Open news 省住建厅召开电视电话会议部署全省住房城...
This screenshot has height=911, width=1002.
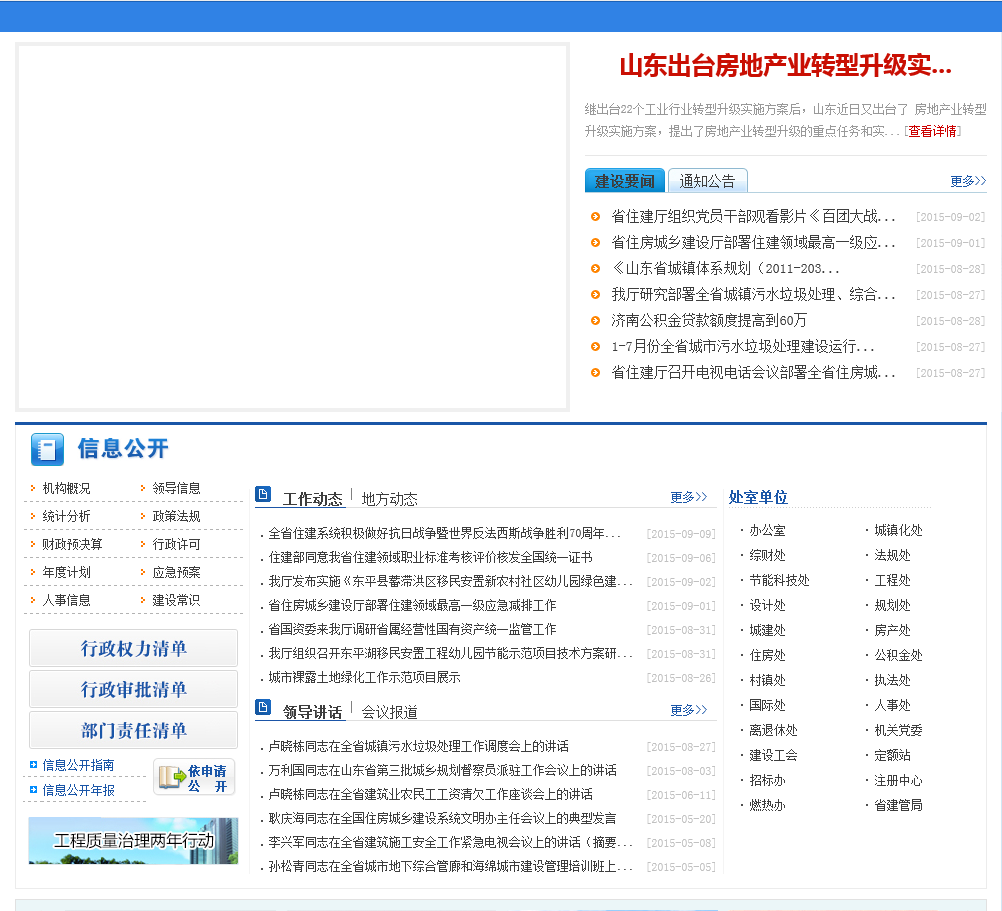pyautogui.click(x=753, y=372)
